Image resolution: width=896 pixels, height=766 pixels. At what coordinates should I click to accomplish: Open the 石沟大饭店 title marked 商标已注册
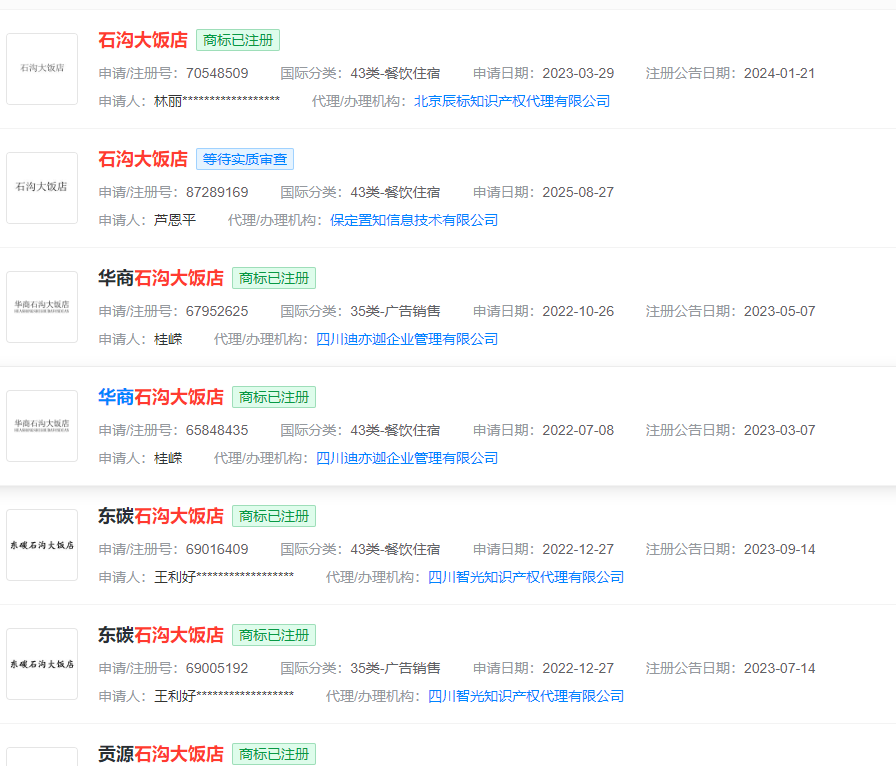(143, 40)
